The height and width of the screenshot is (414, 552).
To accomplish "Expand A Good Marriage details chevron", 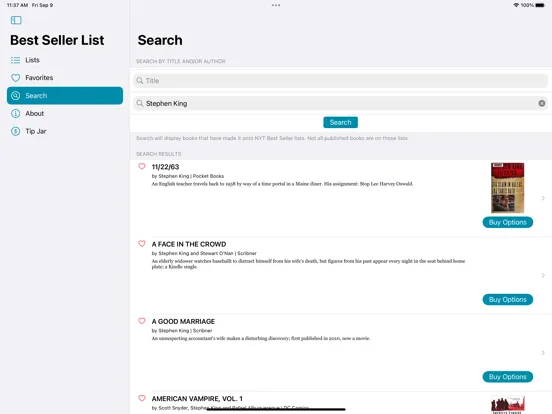I will pyautogui.click(x=543, y=353).
